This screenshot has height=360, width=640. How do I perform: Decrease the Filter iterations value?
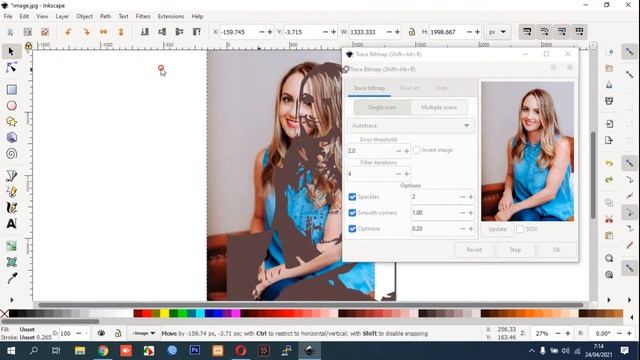(398, 174)
